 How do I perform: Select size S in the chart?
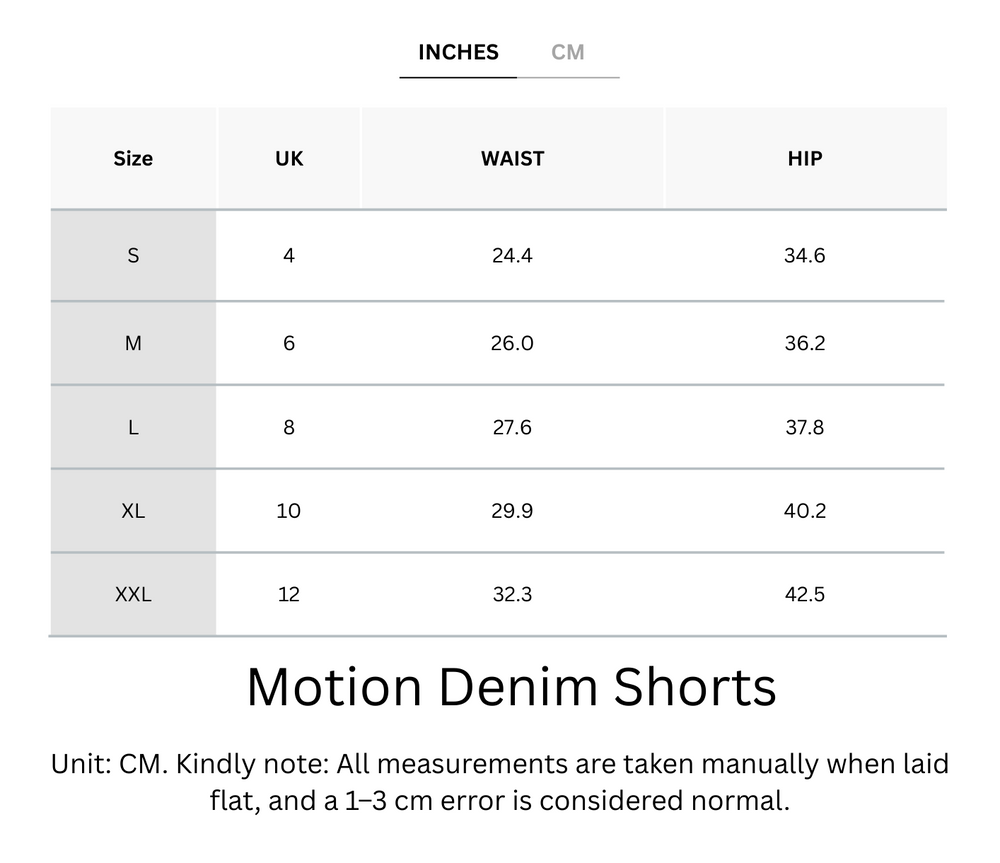tap(132, 255)
